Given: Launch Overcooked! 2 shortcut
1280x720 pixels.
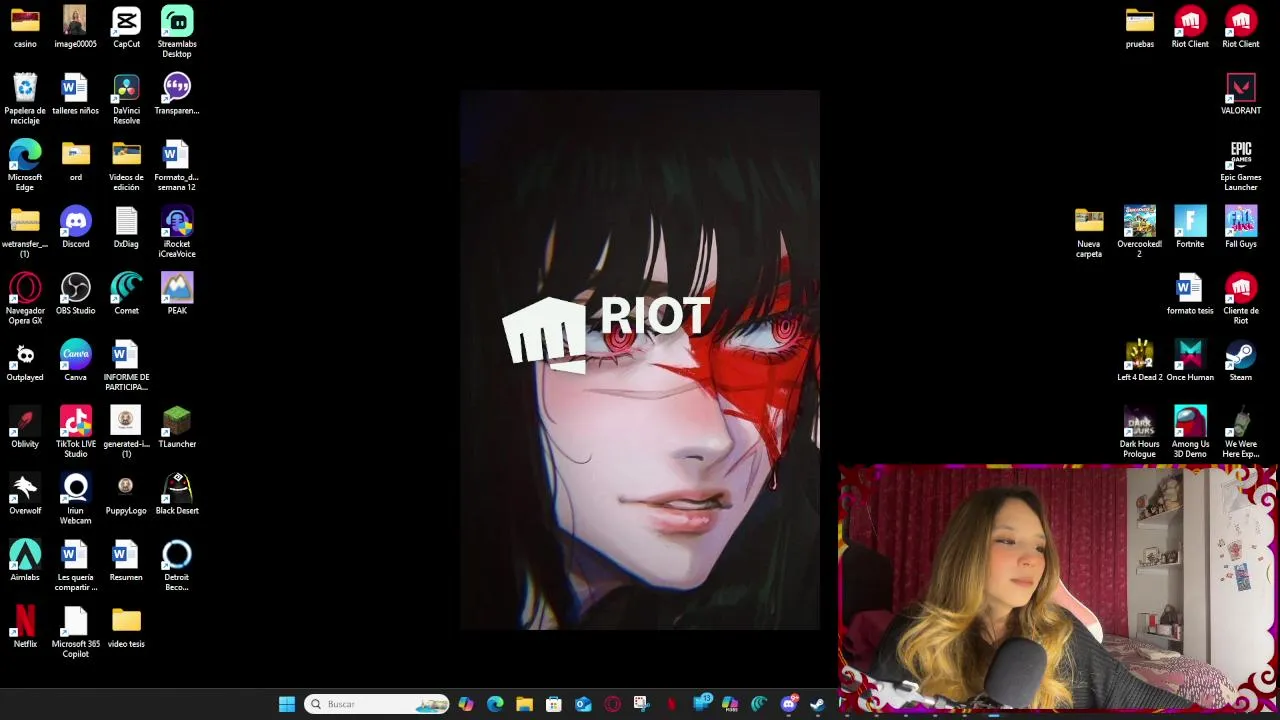Looking at the screenshot, I should [1139, 231].
